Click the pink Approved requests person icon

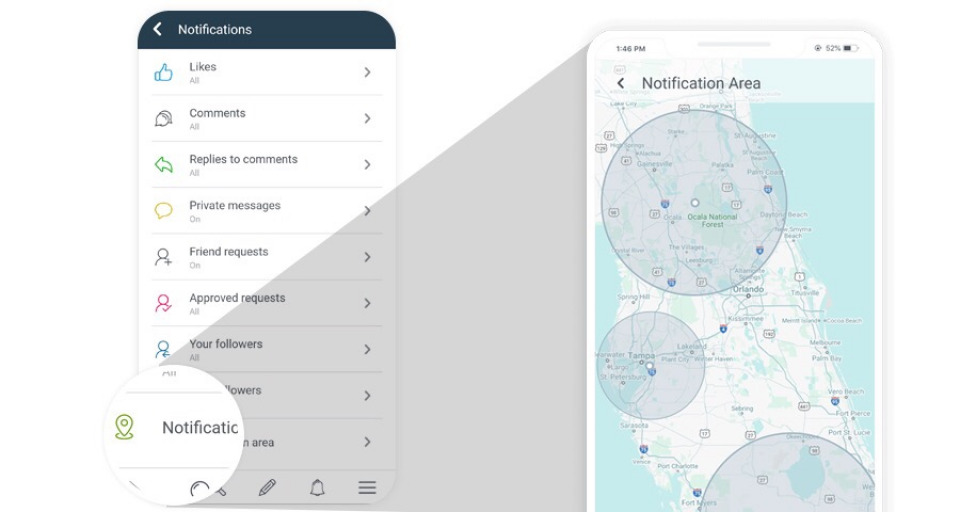pos(163,303)
